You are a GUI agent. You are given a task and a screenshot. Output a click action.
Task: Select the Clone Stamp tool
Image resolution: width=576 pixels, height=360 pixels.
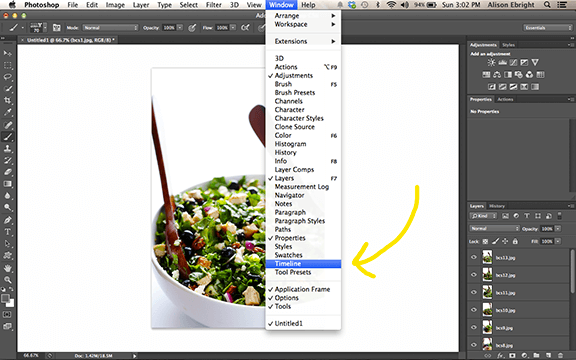tap(7, 148)
